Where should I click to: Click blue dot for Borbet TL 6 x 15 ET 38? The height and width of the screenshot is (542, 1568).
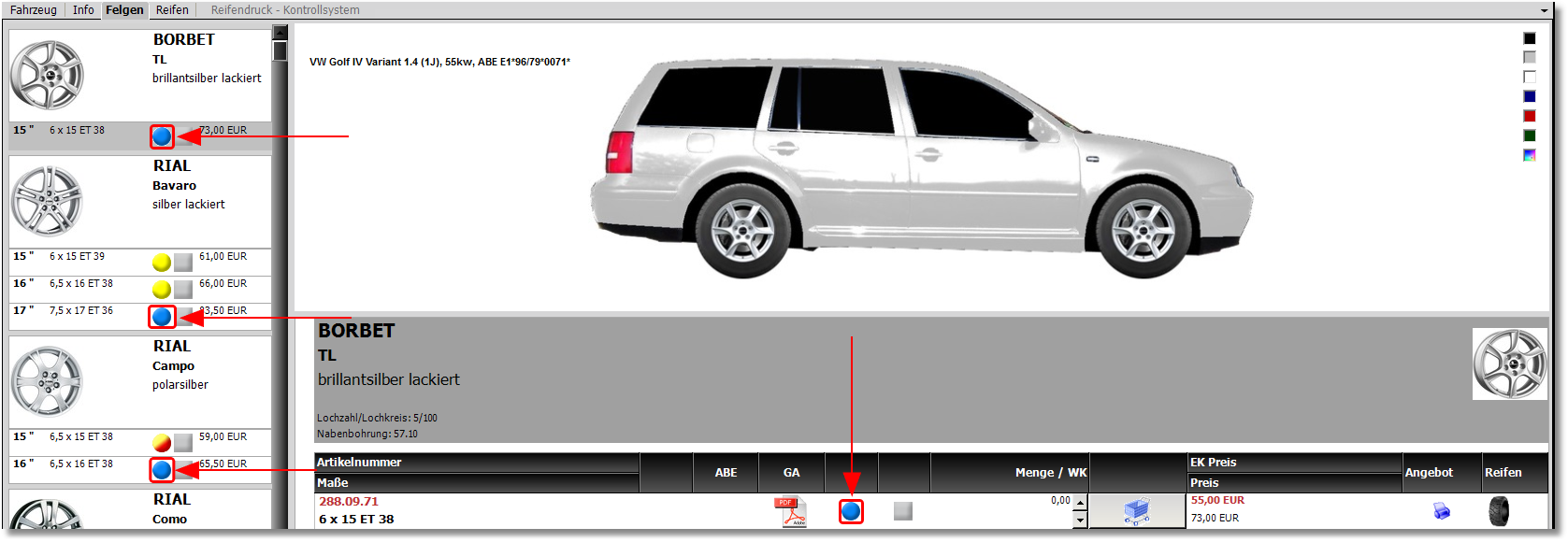[x=162, y=136]
